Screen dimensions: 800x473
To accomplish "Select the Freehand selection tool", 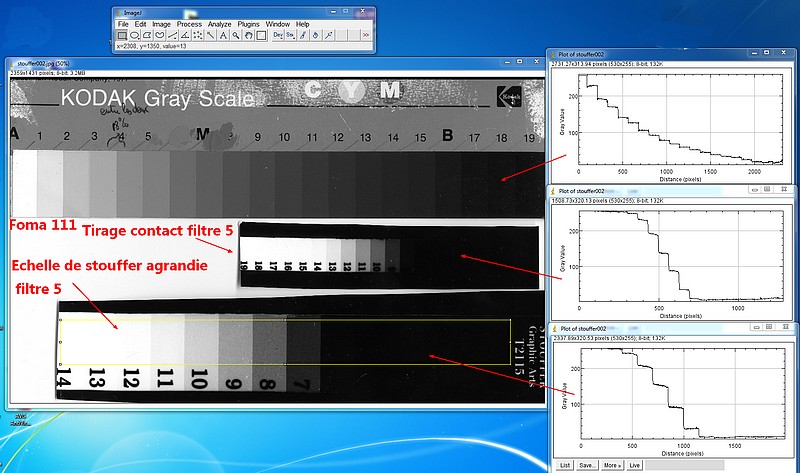I will click(160, 35).
